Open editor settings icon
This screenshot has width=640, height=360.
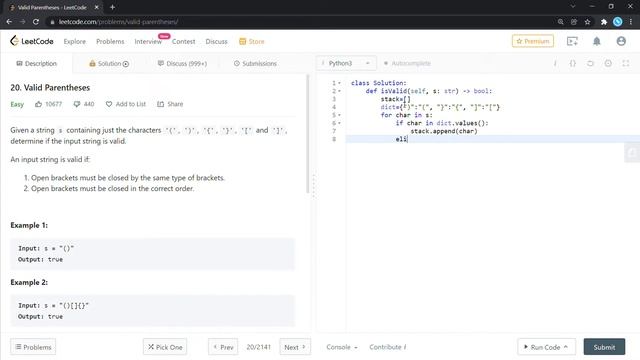pos(608,63)
